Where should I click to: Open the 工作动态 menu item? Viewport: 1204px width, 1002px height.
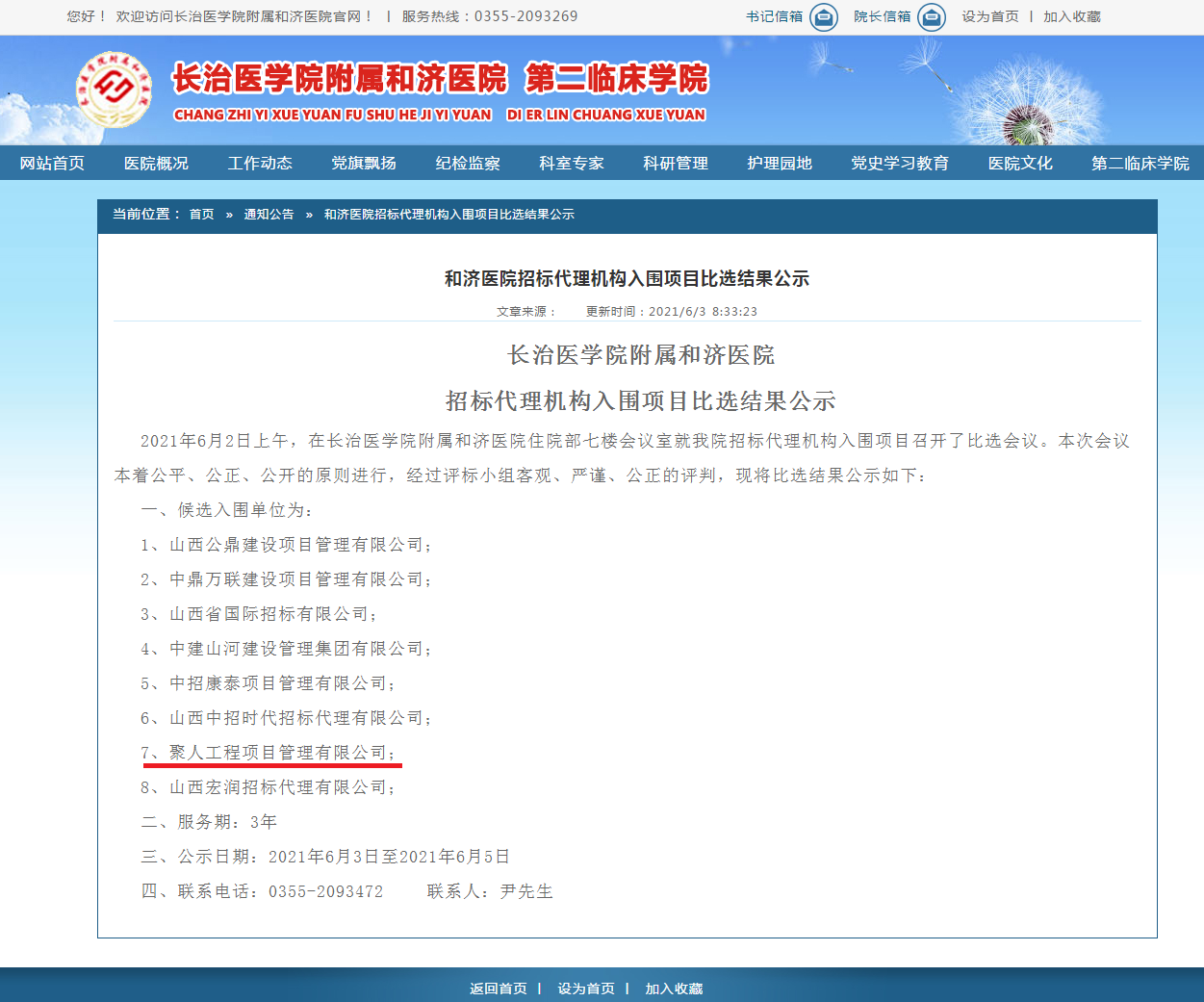coord(260,163)
